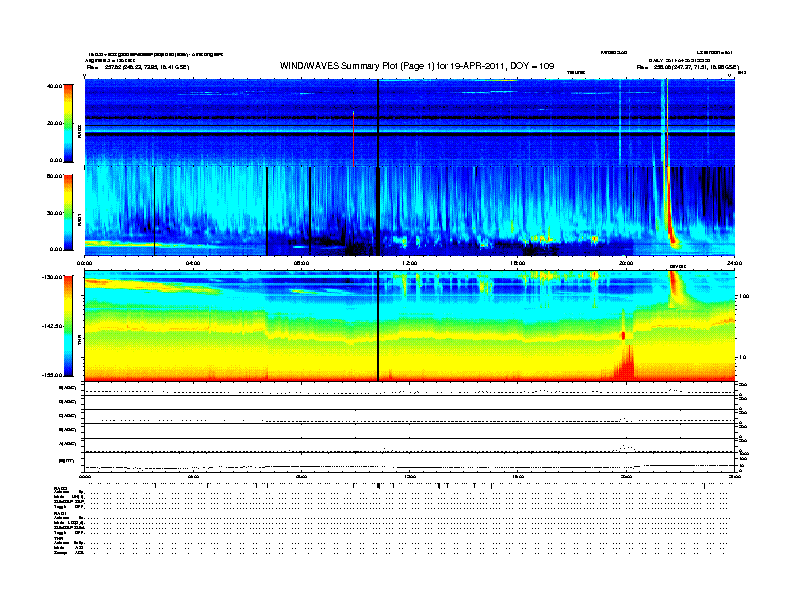This screenshot has width=792, height=612.
Task: Click the yellow-red drifting band at TNR top-left
Action: (152, 286)
